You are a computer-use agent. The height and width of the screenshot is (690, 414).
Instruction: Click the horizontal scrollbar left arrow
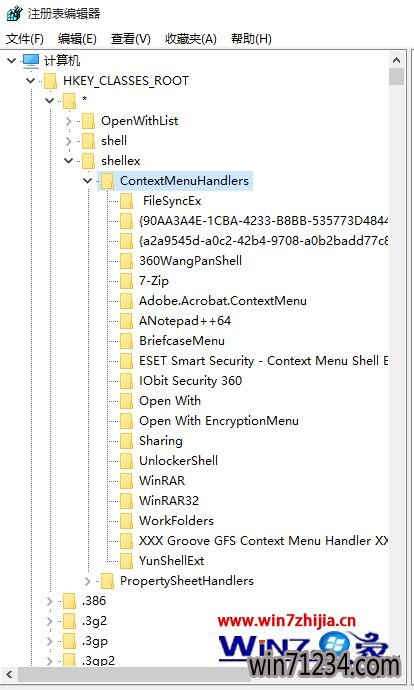10,674
